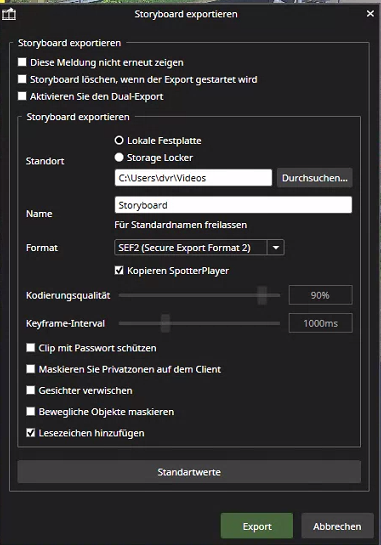Click the Keyframe-Interval label

coord(65,324)
